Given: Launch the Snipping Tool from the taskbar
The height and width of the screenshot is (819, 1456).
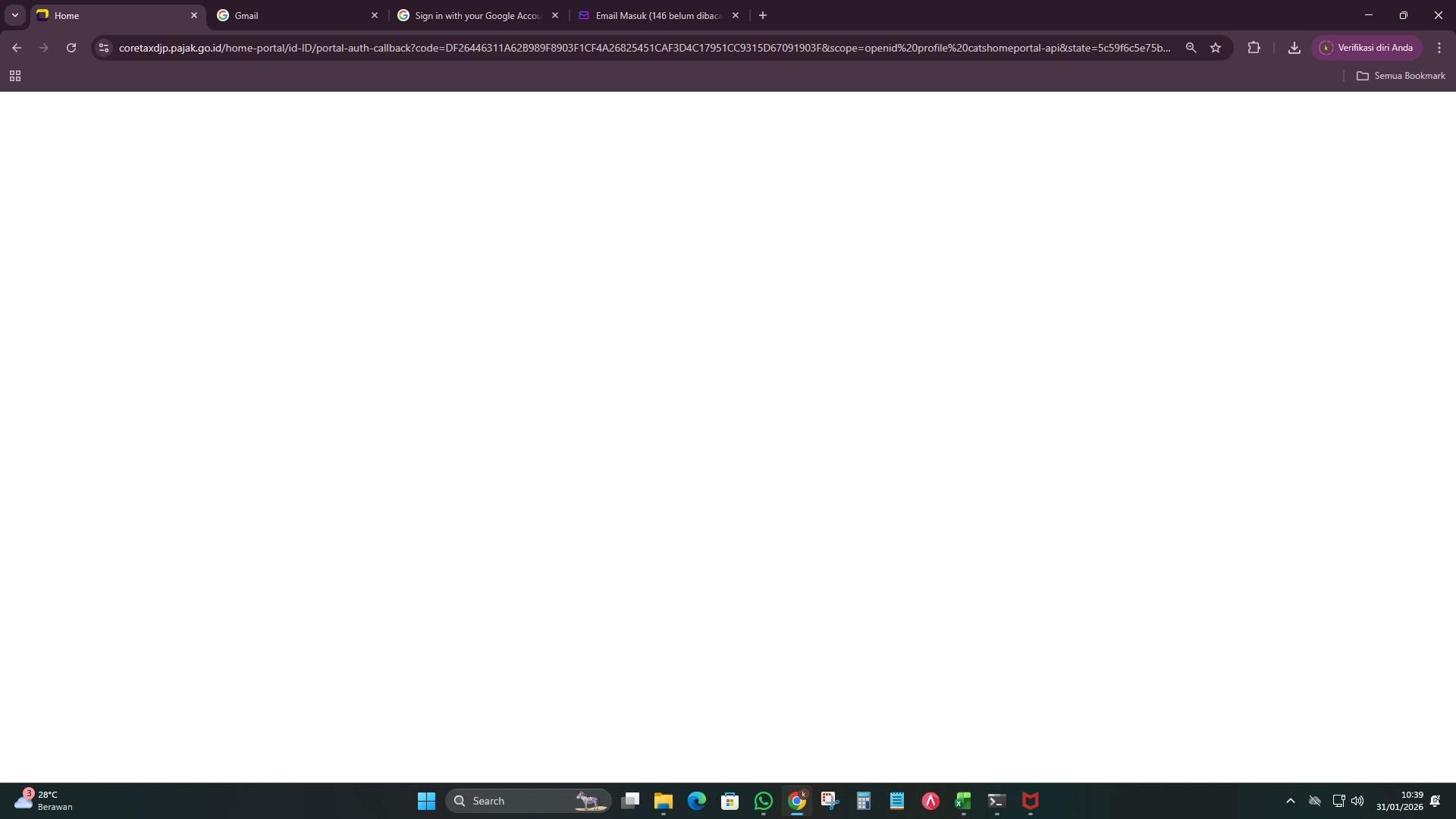Looking at the screenshot, I should click(830, 801).
